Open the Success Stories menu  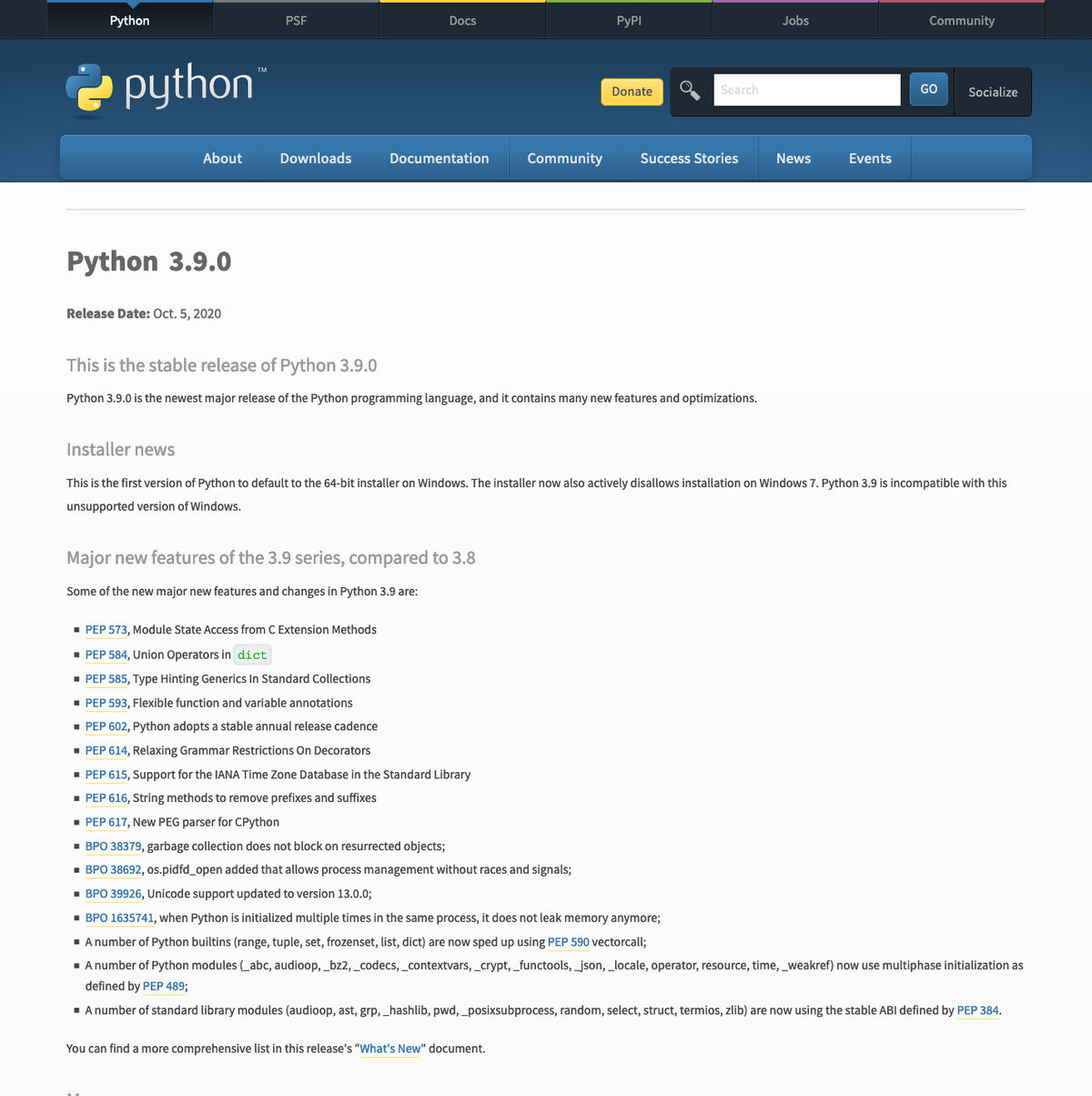689,157
